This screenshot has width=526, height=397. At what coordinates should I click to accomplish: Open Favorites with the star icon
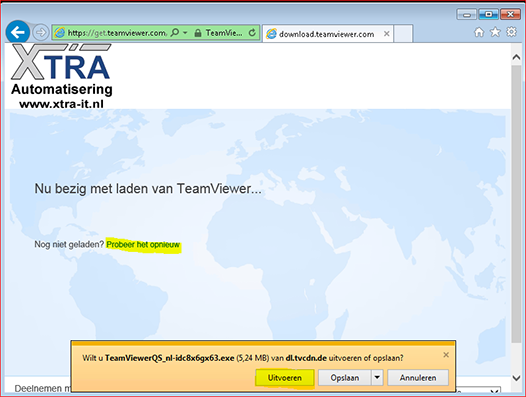495,32
